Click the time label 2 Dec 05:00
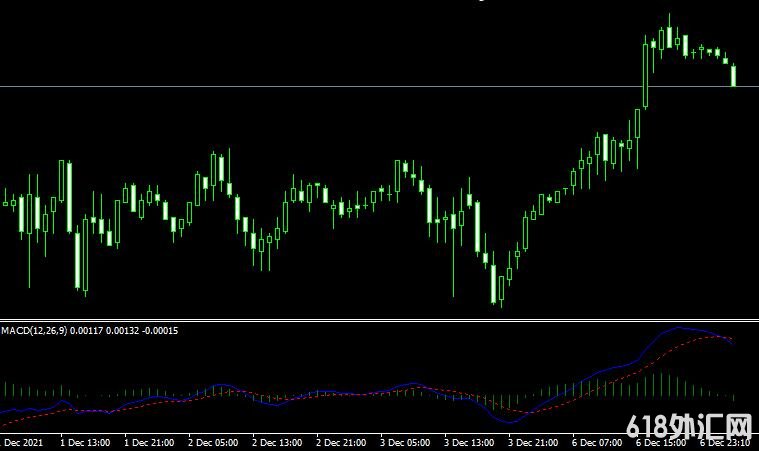 [x=213, y=443]
